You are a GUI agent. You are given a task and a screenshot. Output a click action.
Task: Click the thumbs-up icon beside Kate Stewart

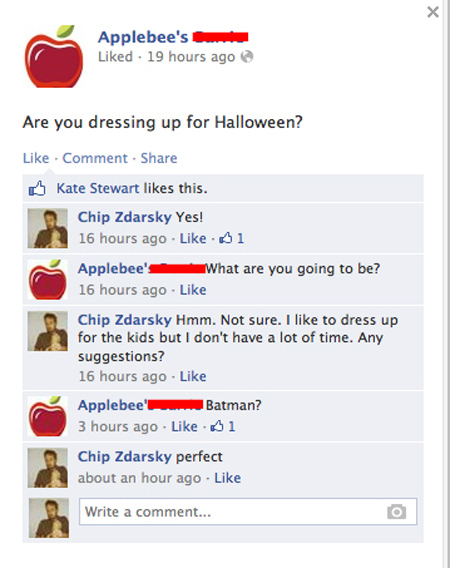point(37,188)
